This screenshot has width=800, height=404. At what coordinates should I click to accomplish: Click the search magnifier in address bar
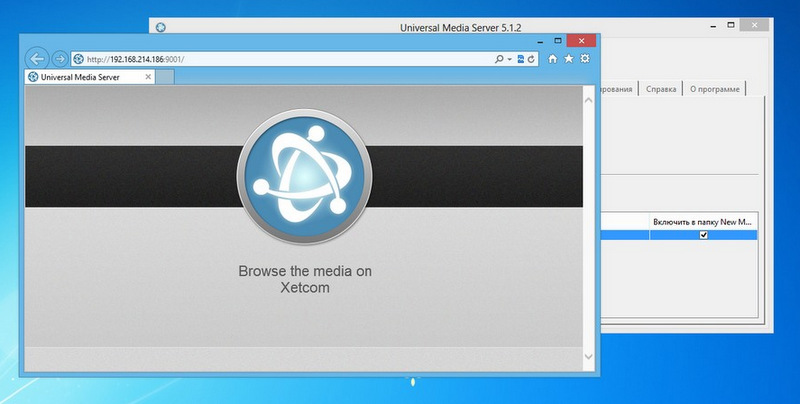pyautogui.click(x=499, y=59)
